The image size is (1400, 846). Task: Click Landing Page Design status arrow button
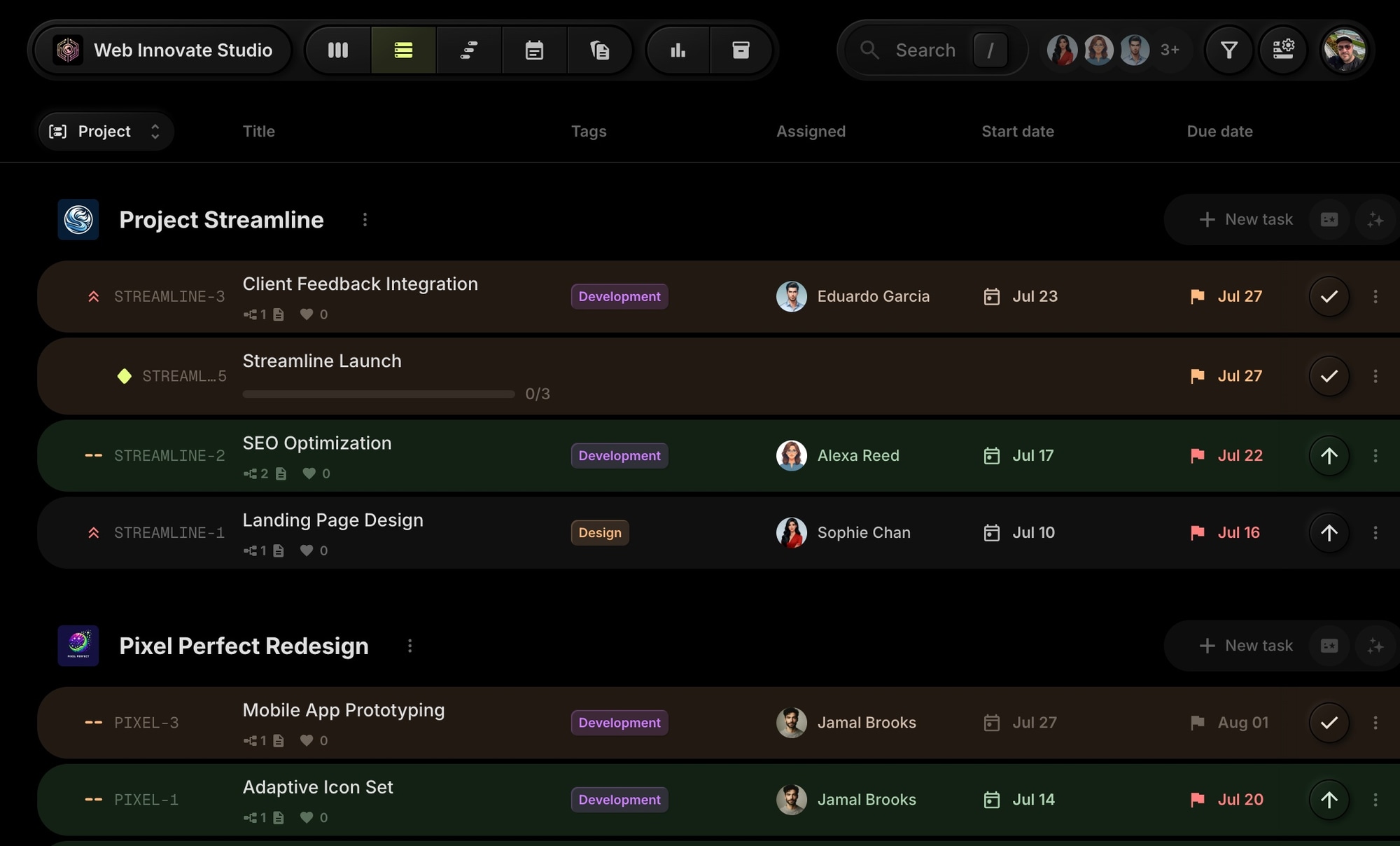pos(1329,532)
